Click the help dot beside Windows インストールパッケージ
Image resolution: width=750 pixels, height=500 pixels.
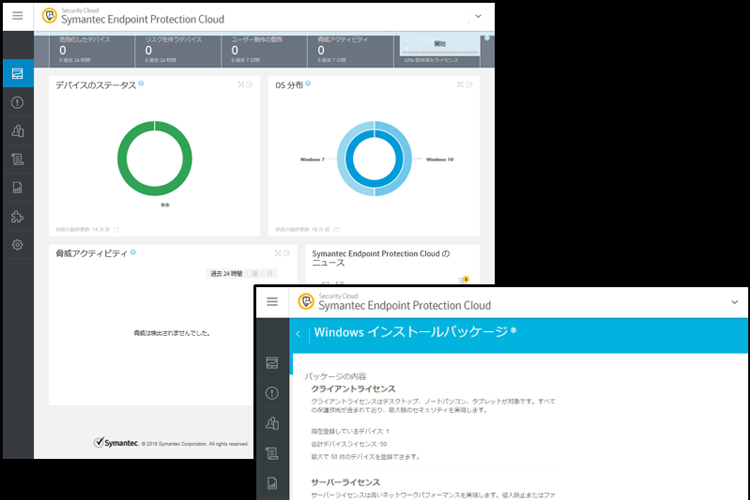(513, 330)
